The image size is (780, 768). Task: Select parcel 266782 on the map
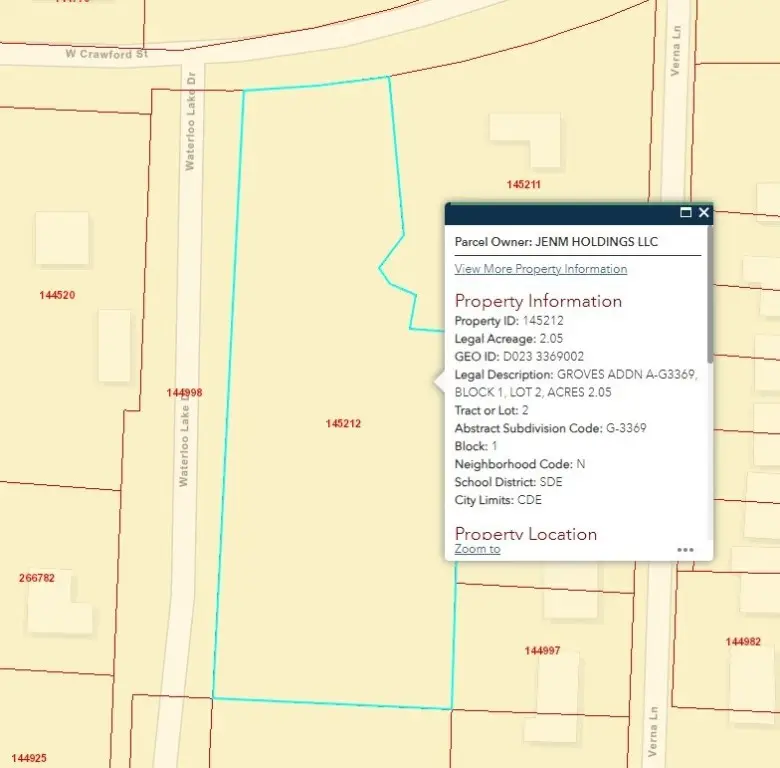[37, 578]
